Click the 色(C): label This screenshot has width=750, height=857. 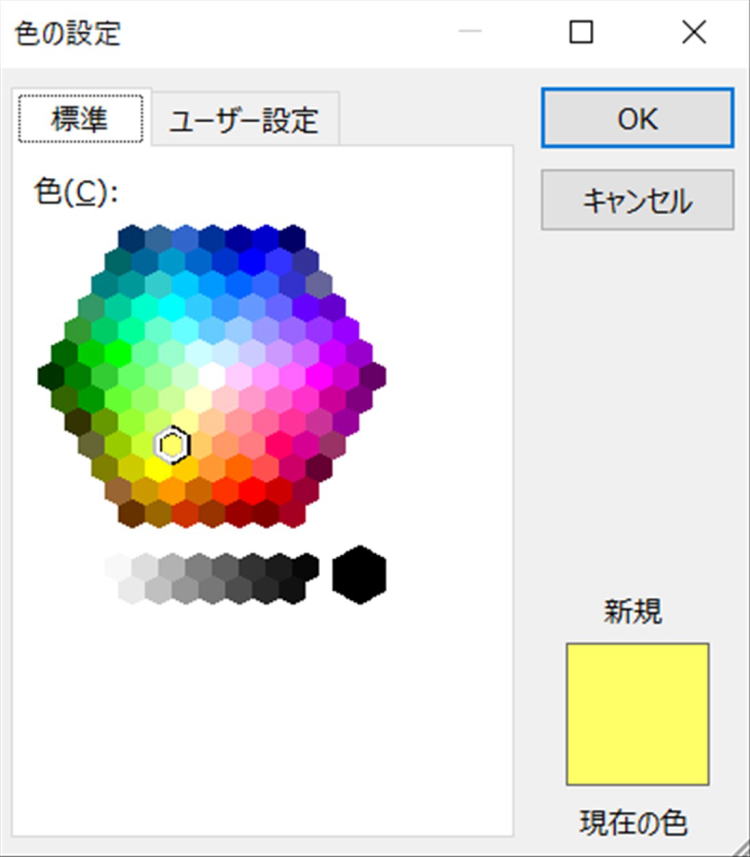pyautogui.click(x=76, y=192)
